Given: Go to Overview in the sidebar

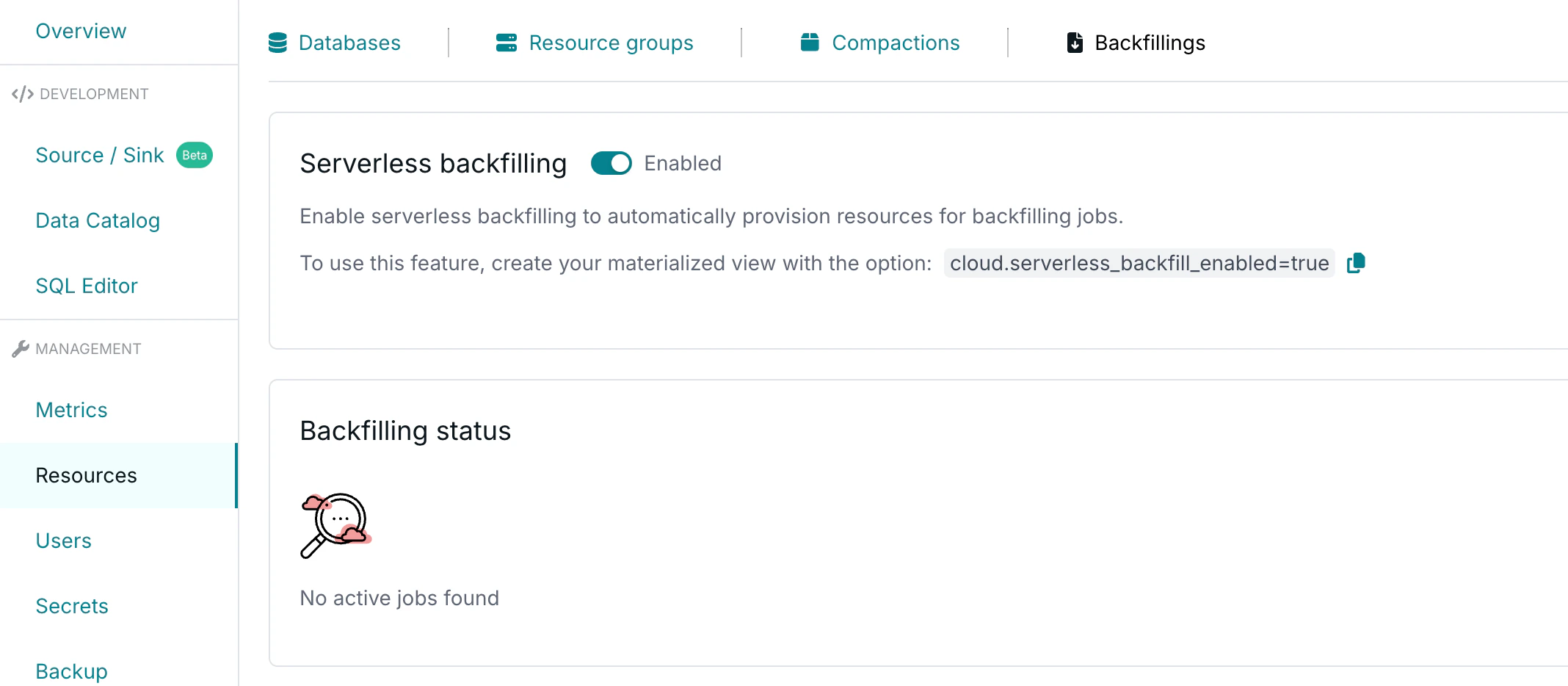Looking at the screenshot, I should [x=81, y=31].
